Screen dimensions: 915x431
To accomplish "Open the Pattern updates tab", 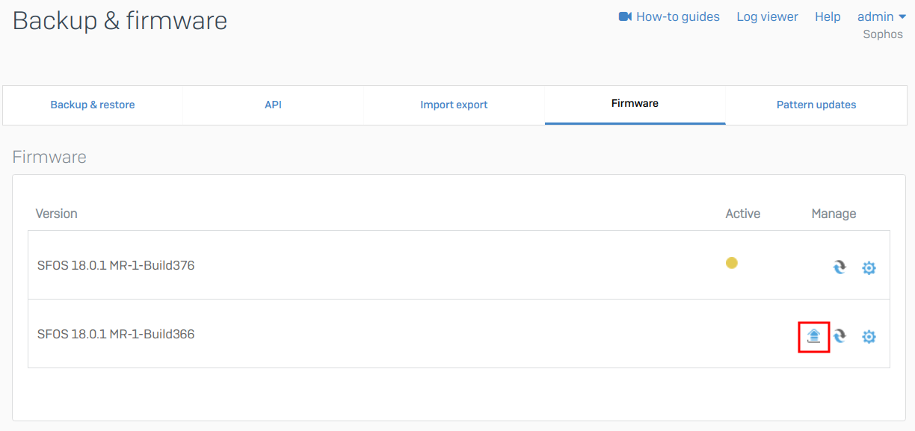I will tap(816, 105).
